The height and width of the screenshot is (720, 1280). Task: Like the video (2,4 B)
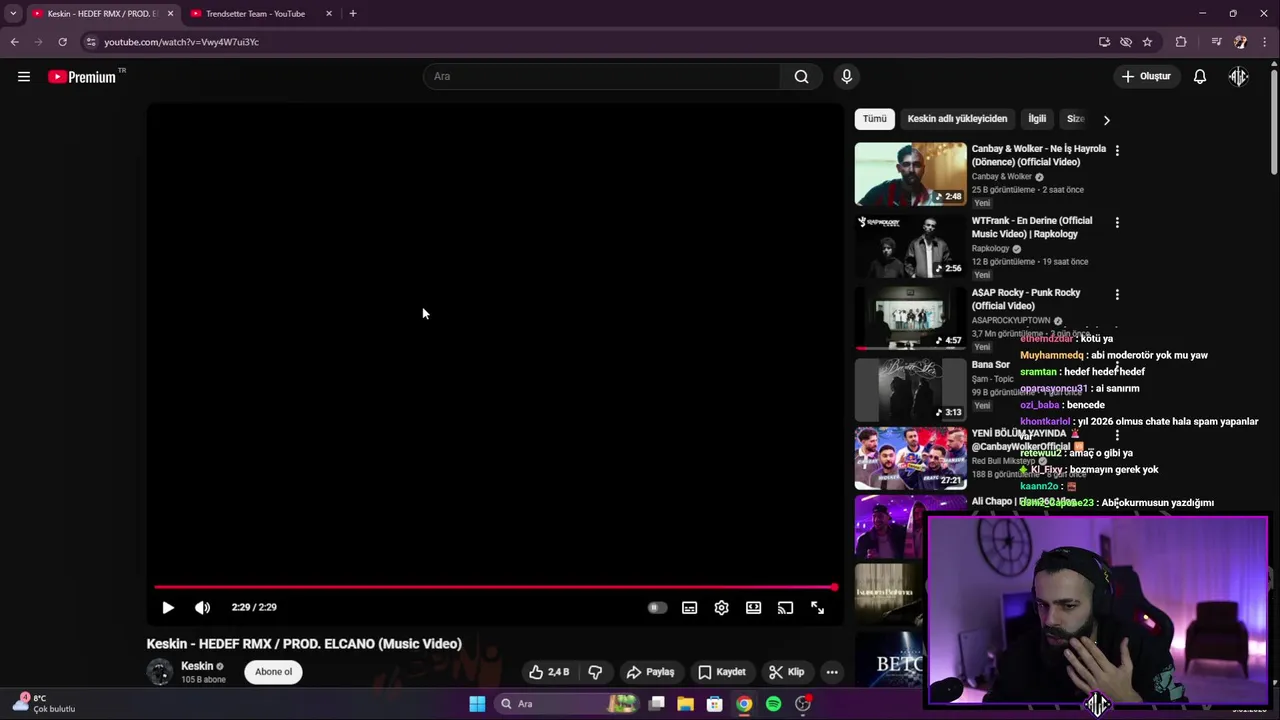[548, 672]
